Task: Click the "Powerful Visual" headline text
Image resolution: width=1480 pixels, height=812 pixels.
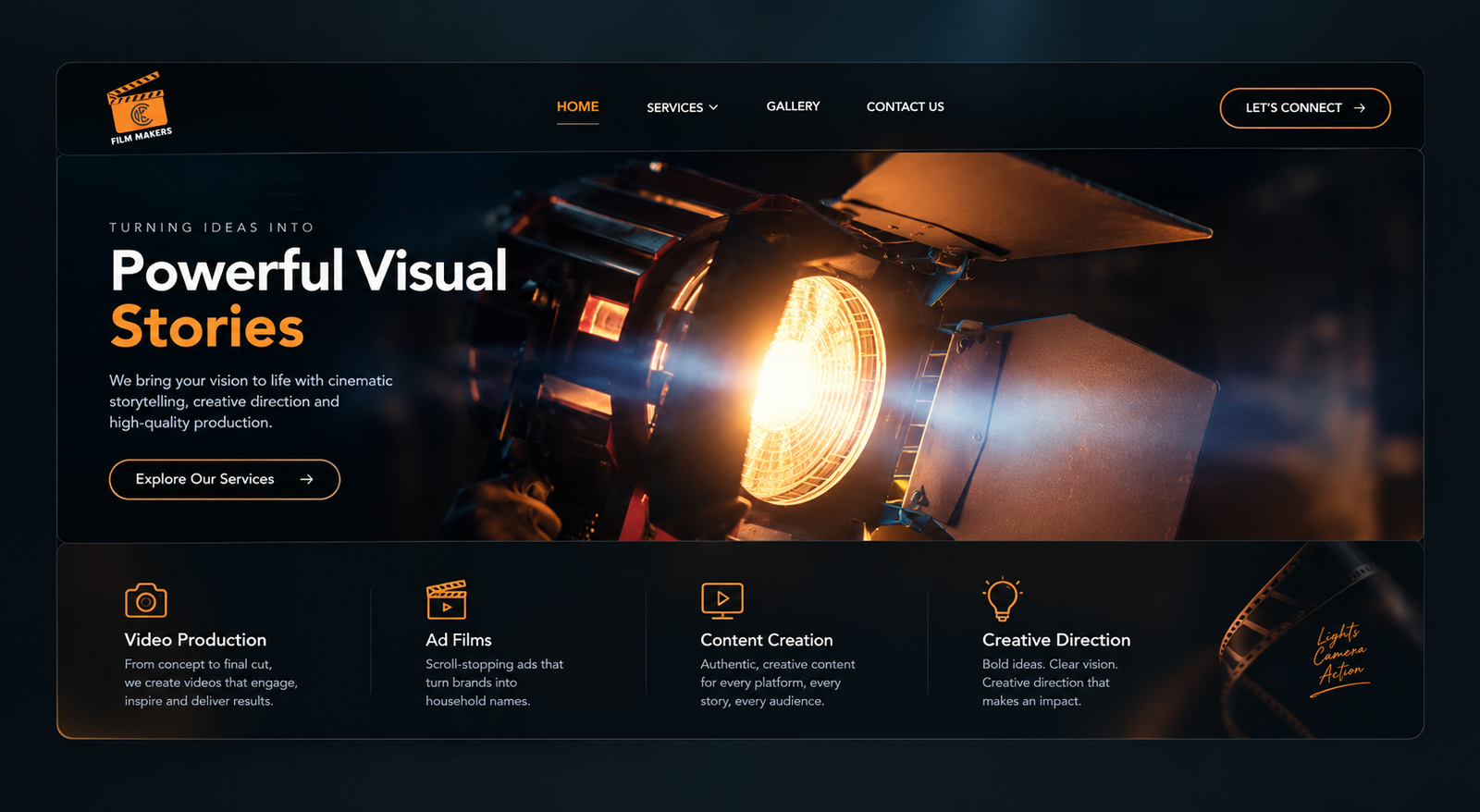Action: click(309, 271)
